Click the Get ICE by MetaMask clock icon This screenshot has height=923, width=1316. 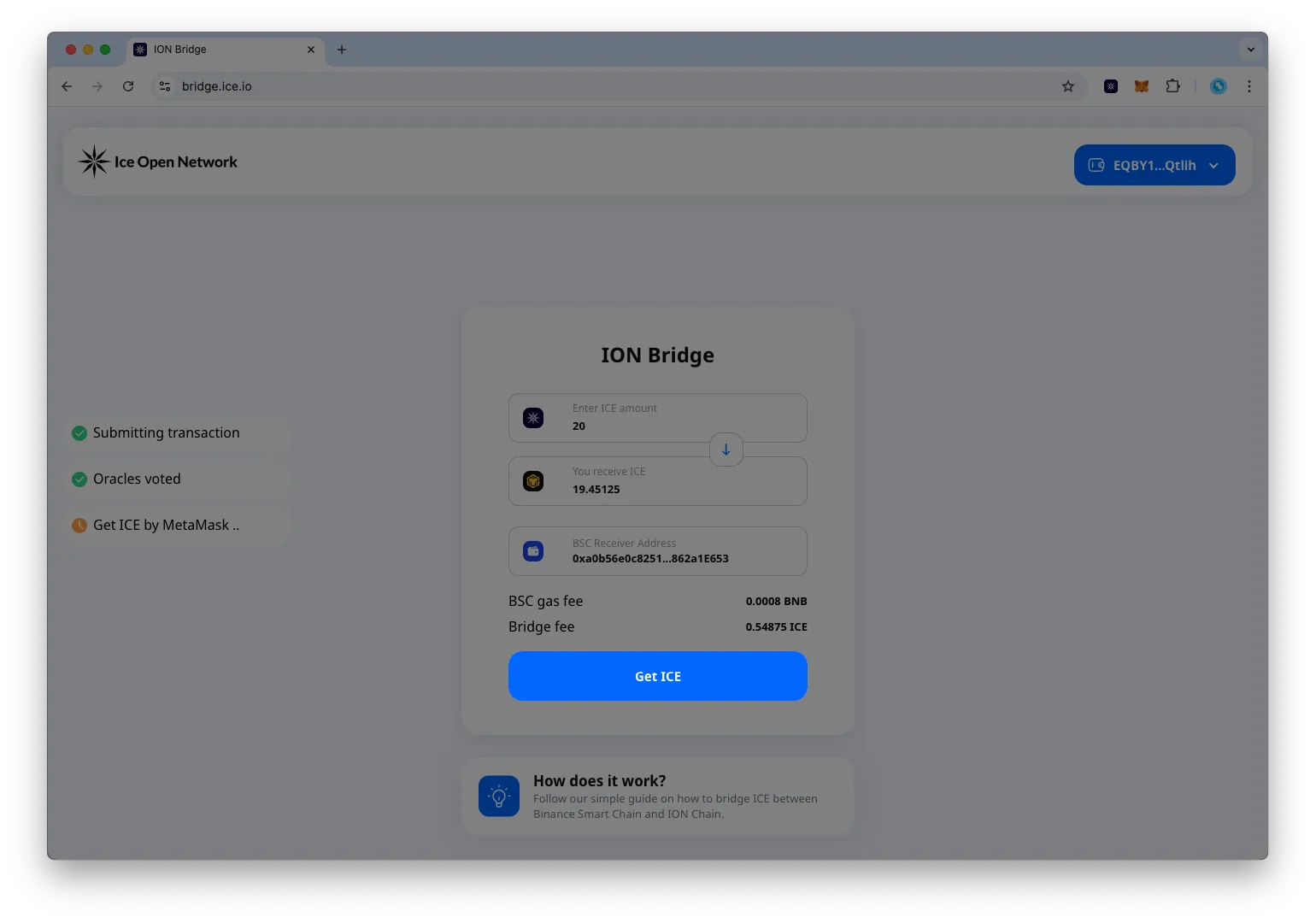pyautogui.click(x=79, y=526)
